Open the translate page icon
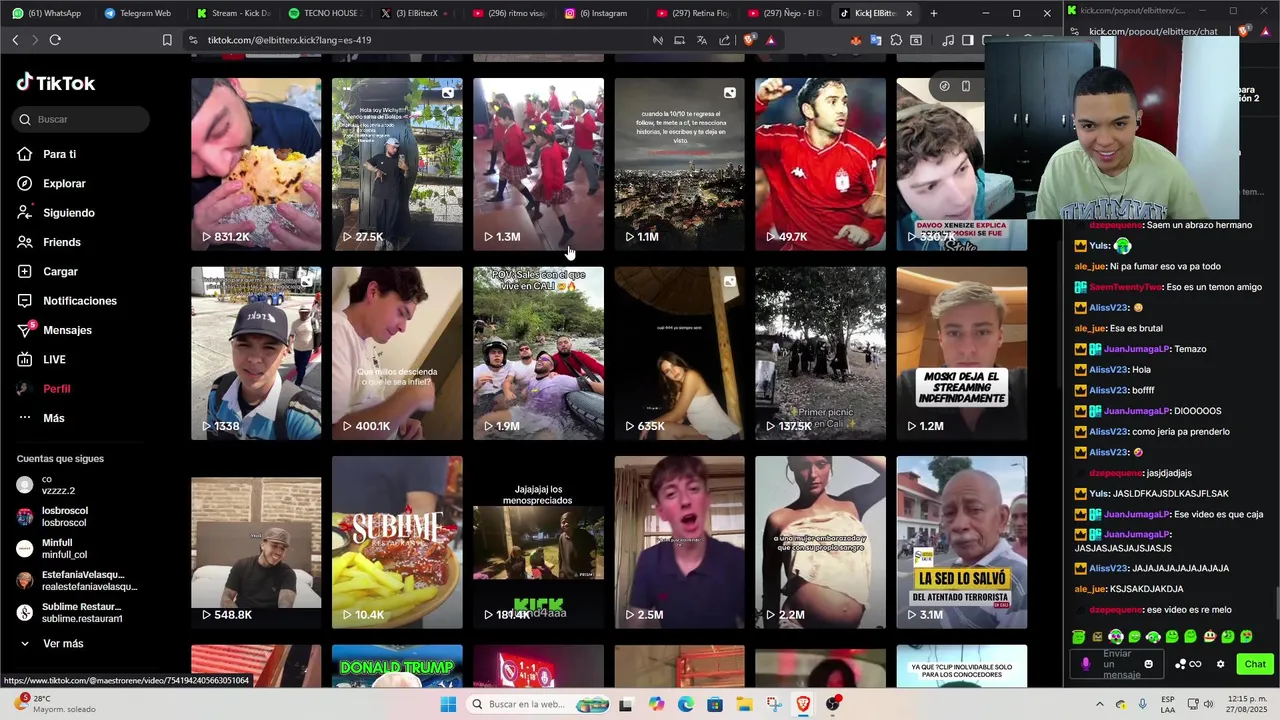This screenshot has height=720, width=1280. tap(702, 40)
